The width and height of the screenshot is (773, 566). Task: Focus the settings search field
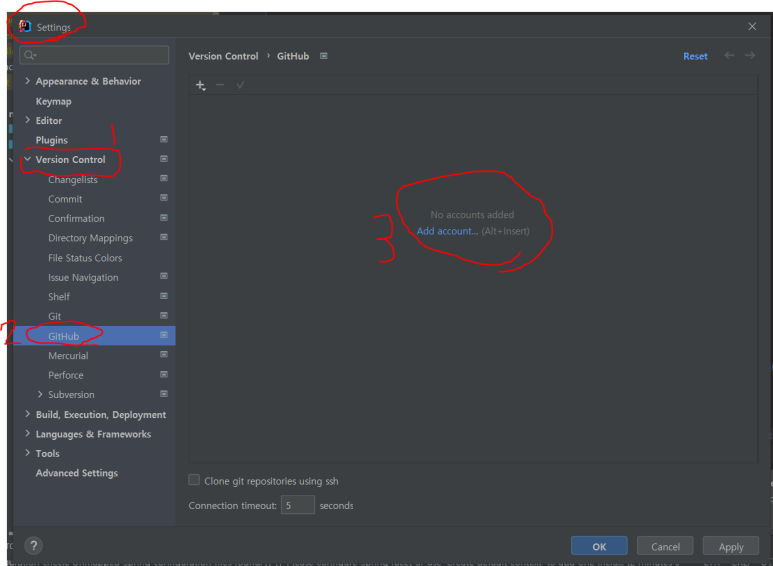coord(94,55)
